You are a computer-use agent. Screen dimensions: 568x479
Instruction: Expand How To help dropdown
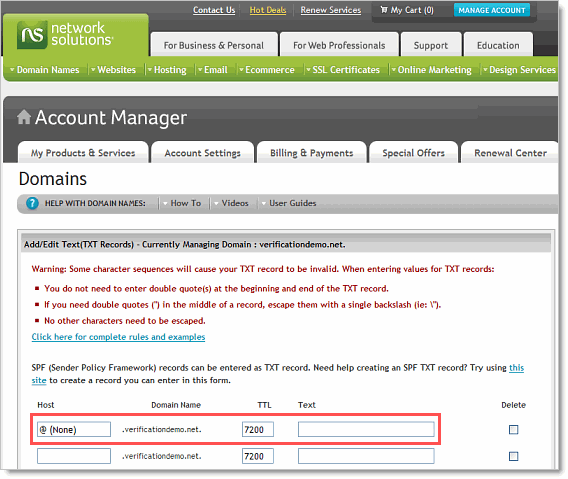pos(182,203)
